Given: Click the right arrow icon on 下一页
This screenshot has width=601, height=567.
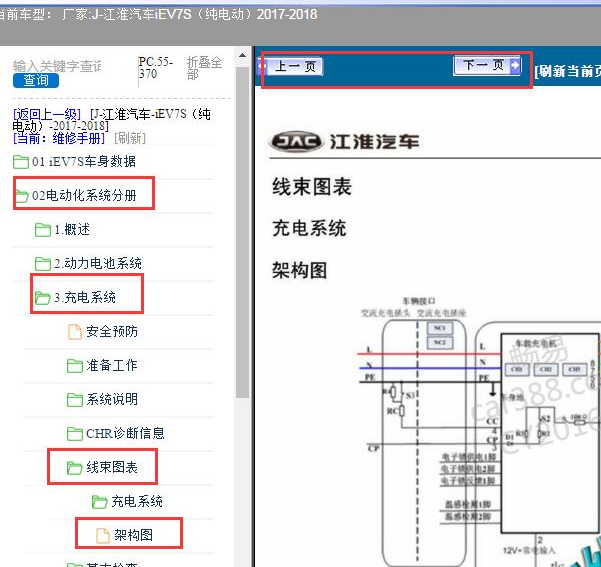Looking at the screenshot, I should (x=515, y=65).
